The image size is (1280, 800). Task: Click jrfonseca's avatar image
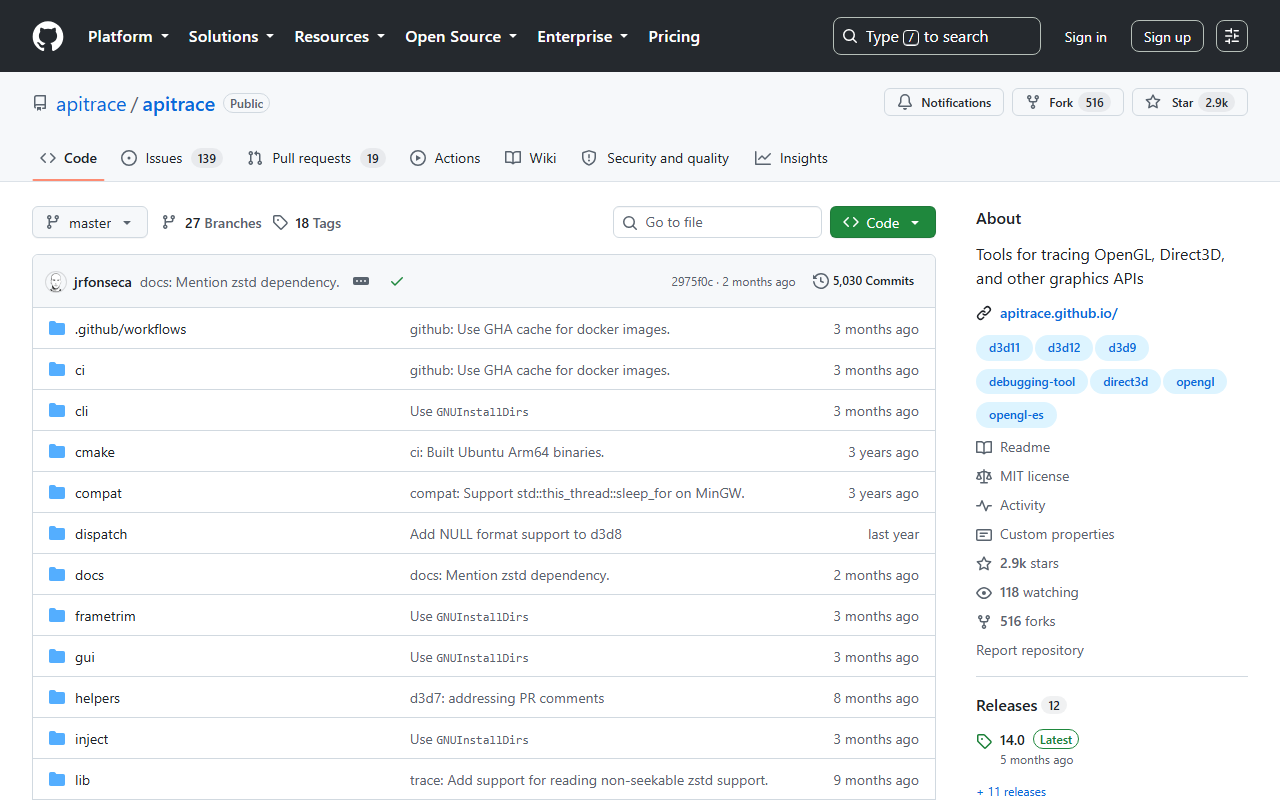[56, 282]
